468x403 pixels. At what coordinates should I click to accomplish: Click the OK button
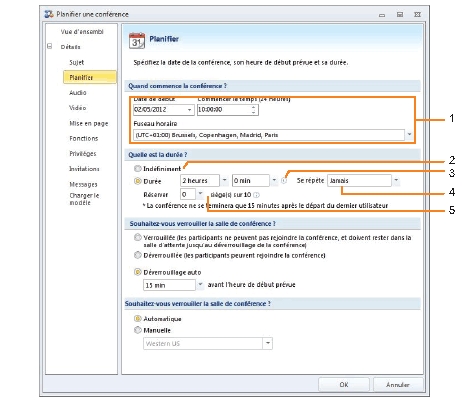pos(344,385)
